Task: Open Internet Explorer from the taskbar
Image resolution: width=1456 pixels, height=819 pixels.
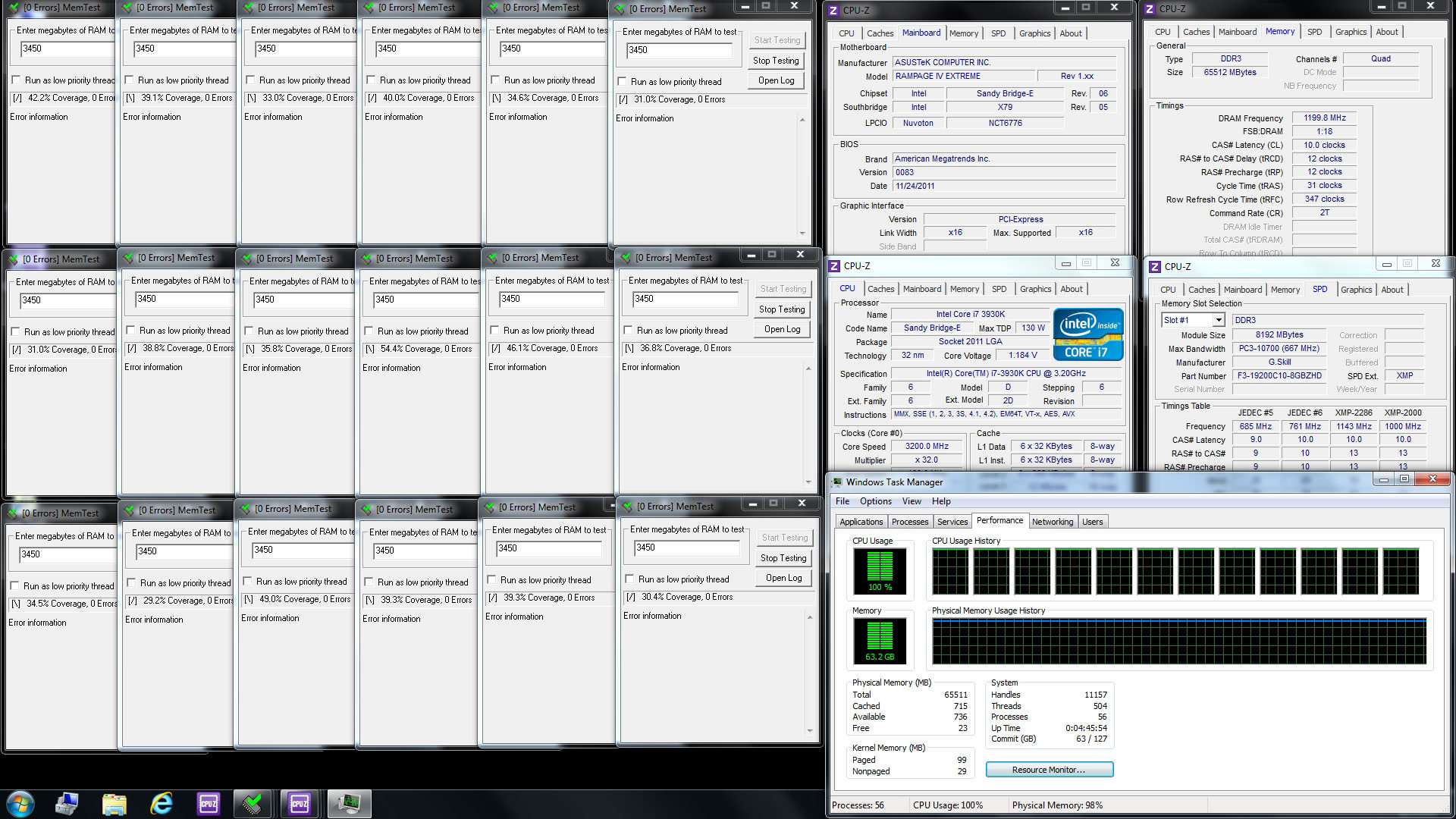Action: click(161, 803)
